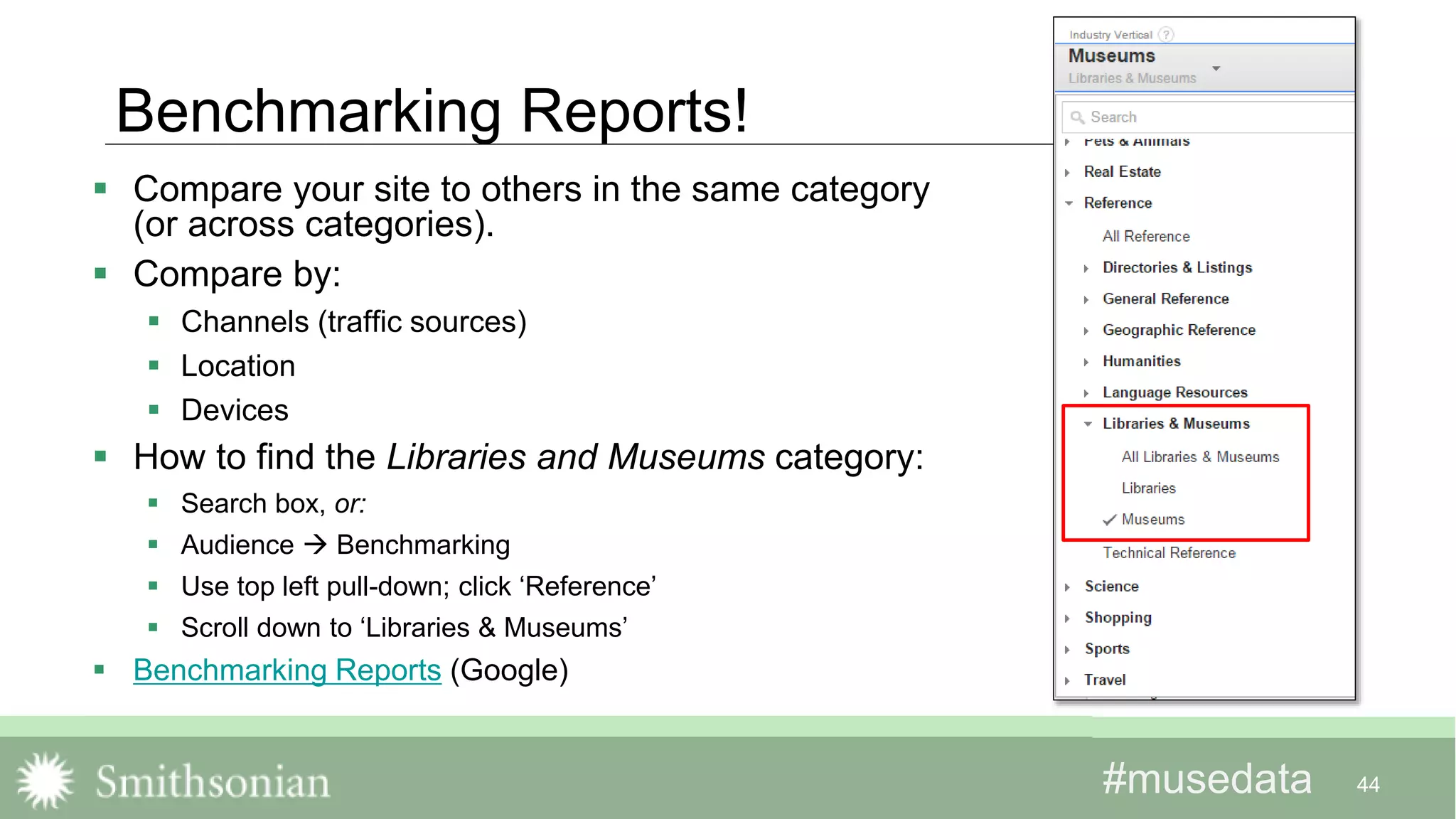The image size is (1456, 819).
Task: Click the Humanities label
Action: (x=1141, y=361)
